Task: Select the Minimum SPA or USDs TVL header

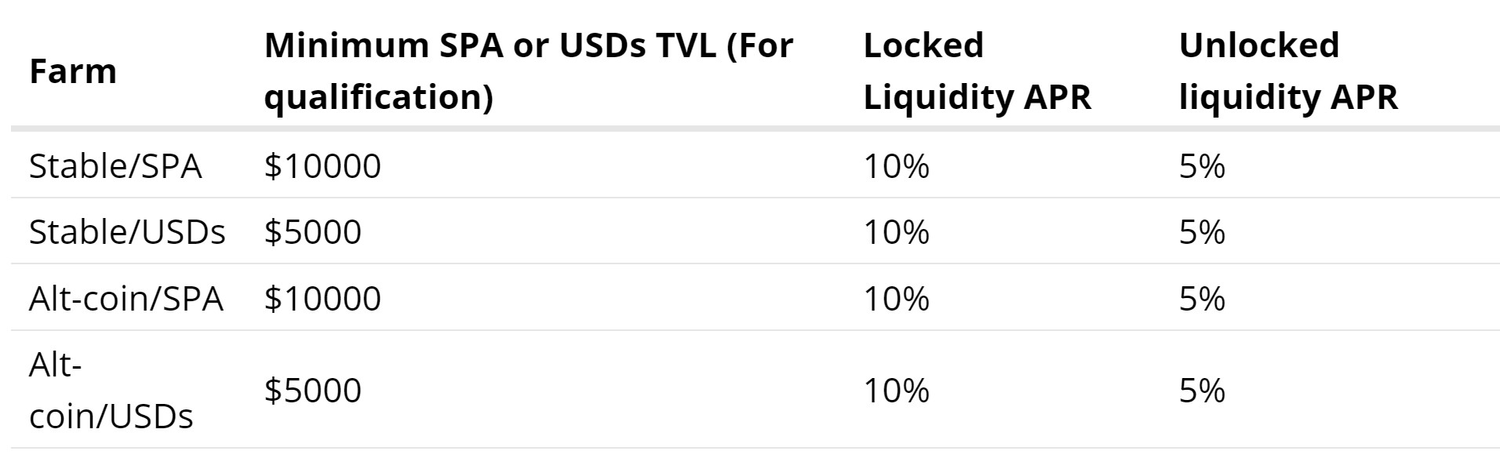Action: coord(528,73)
